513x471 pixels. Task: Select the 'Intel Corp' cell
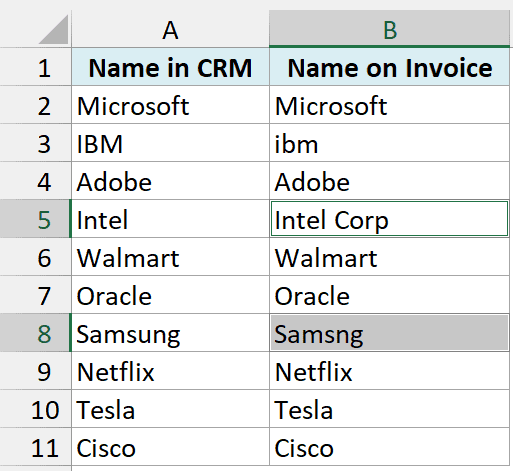[389, 219]
